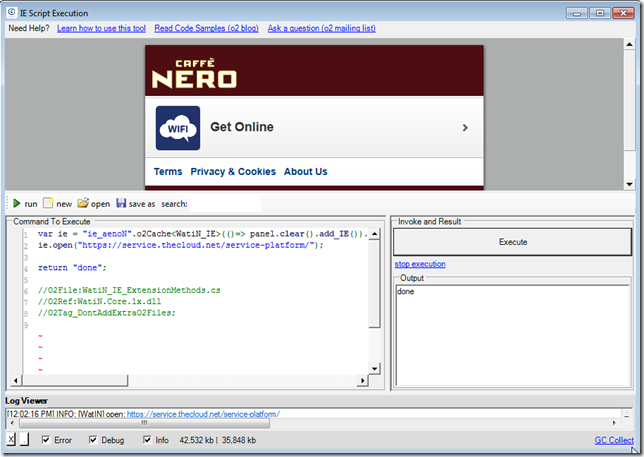Click the green run arrow icon
644x457 pixels.
(17, 203)
